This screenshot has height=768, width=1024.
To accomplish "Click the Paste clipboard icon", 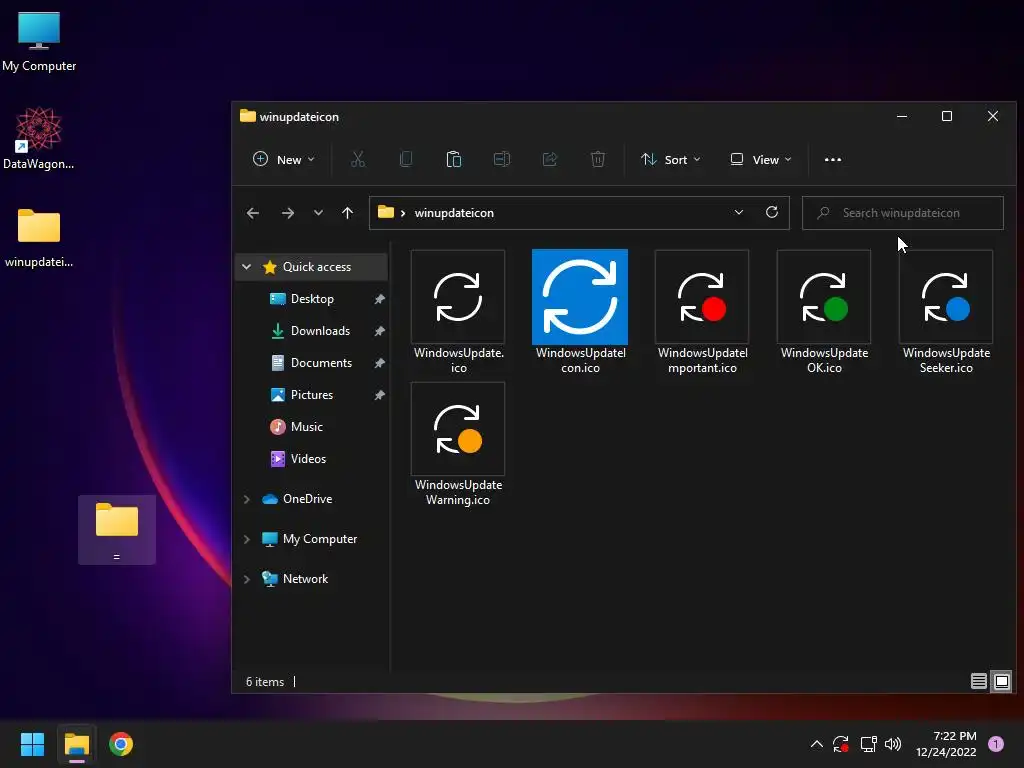I will pos(454,159).
